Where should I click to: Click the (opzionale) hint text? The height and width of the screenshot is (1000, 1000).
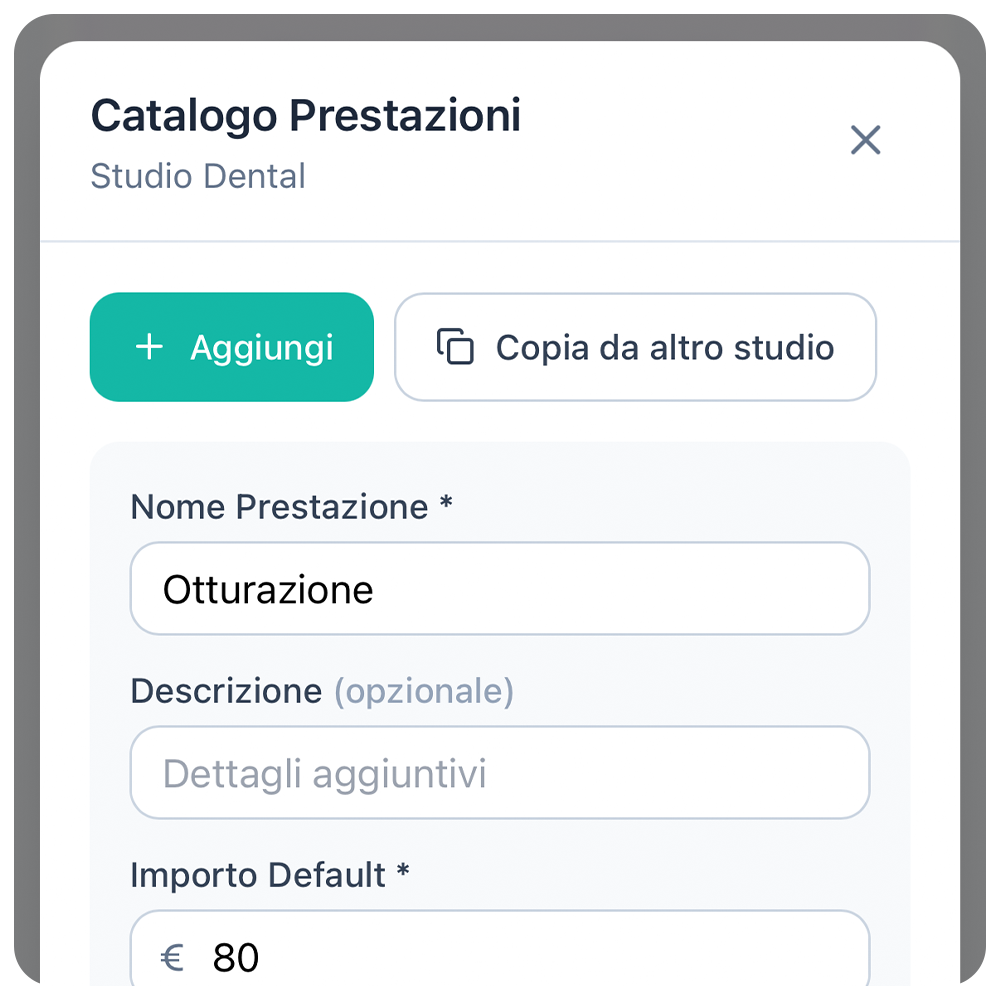tap(423, 691)
